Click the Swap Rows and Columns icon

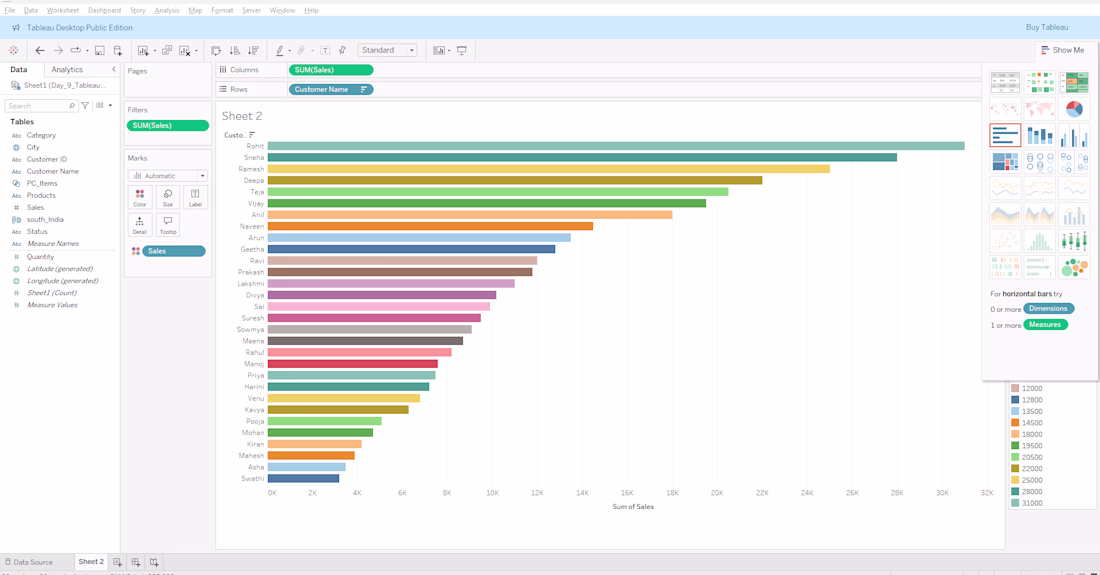216,50
